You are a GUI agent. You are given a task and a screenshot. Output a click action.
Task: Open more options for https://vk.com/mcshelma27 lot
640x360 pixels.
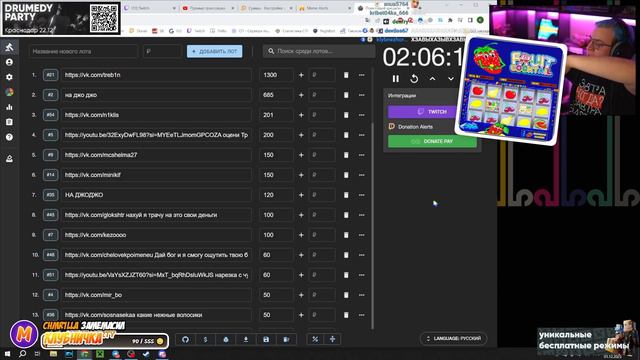point(362,155)
